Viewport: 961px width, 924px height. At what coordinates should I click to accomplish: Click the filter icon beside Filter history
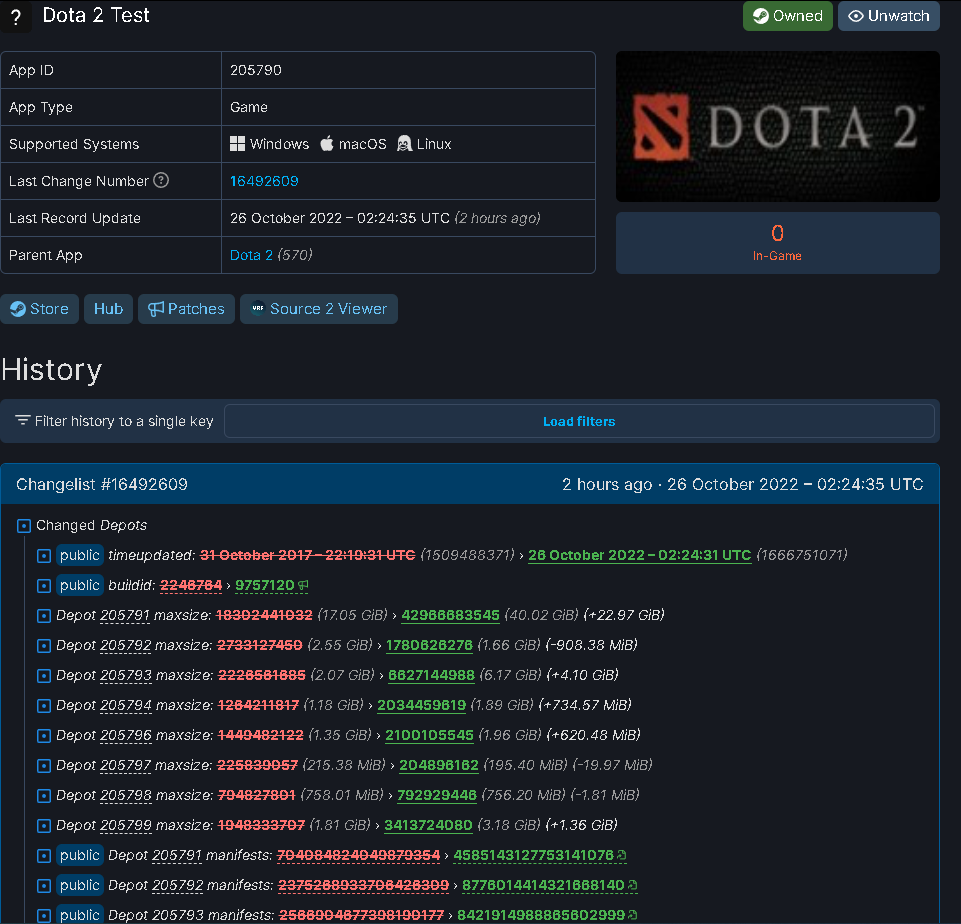23,420
